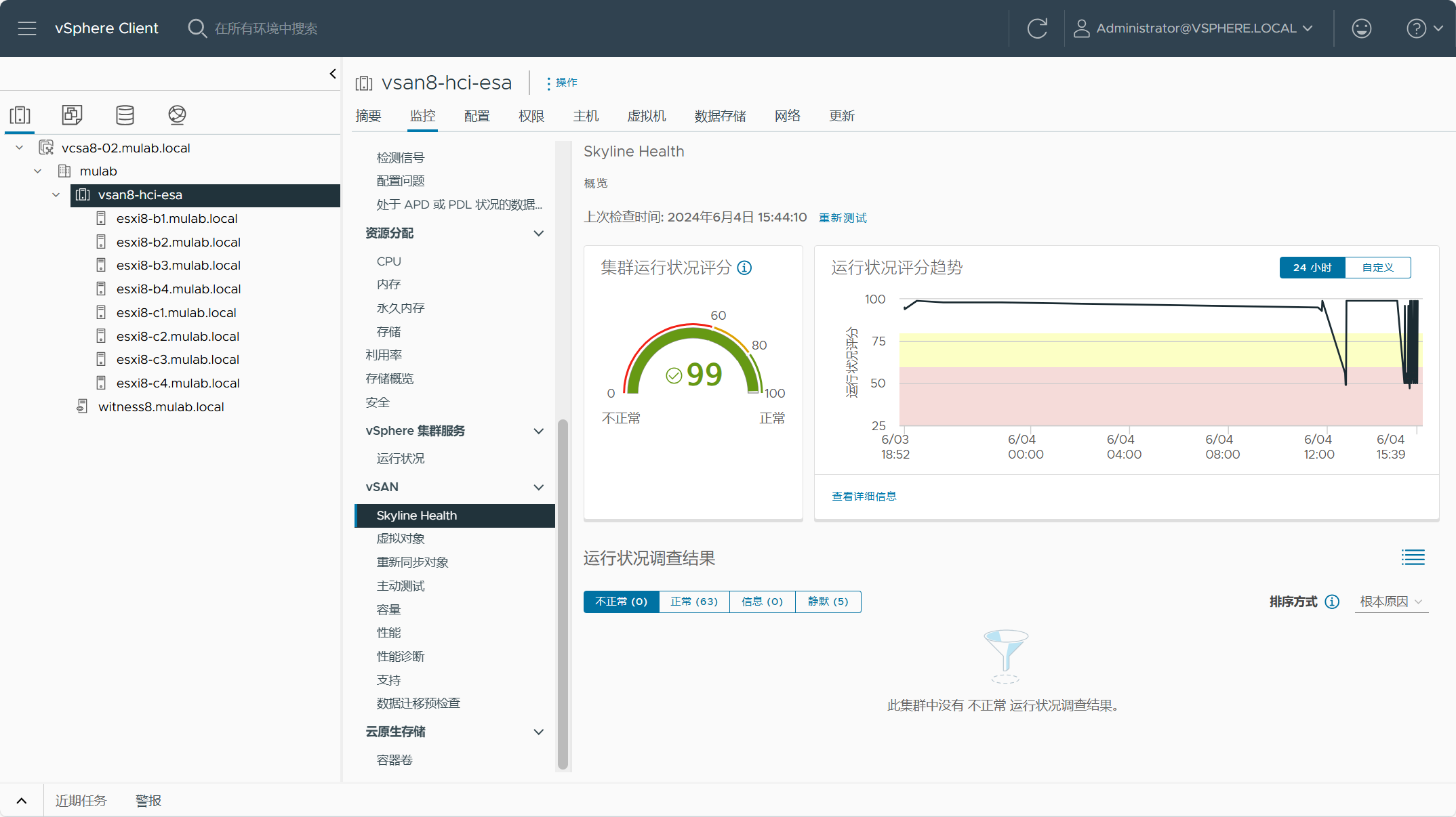Show the 24 小时 trend range
The height and width of the screenshot is (817, 1456).
click(x=1312, y=268)
